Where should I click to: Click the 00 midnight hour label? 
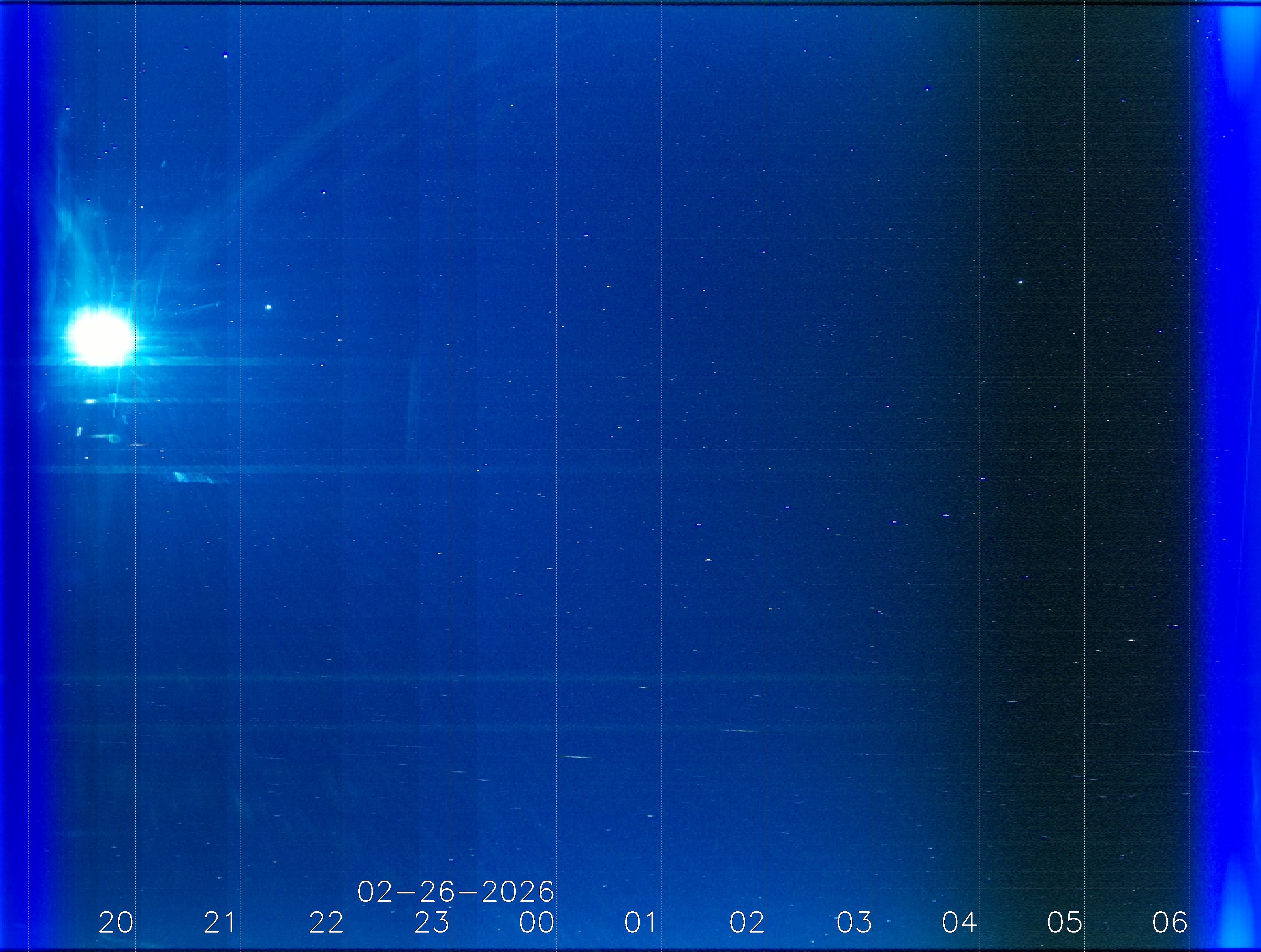(x=537, y=922)
